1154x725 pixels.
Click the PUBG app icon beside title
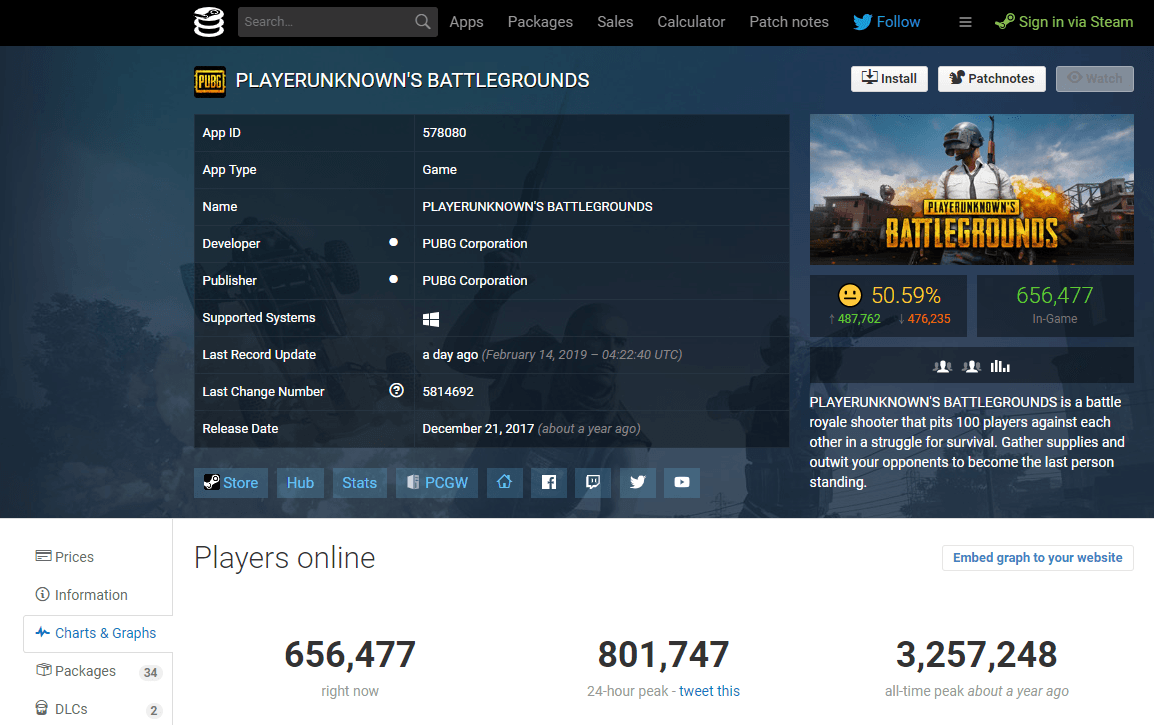[210, 81]
